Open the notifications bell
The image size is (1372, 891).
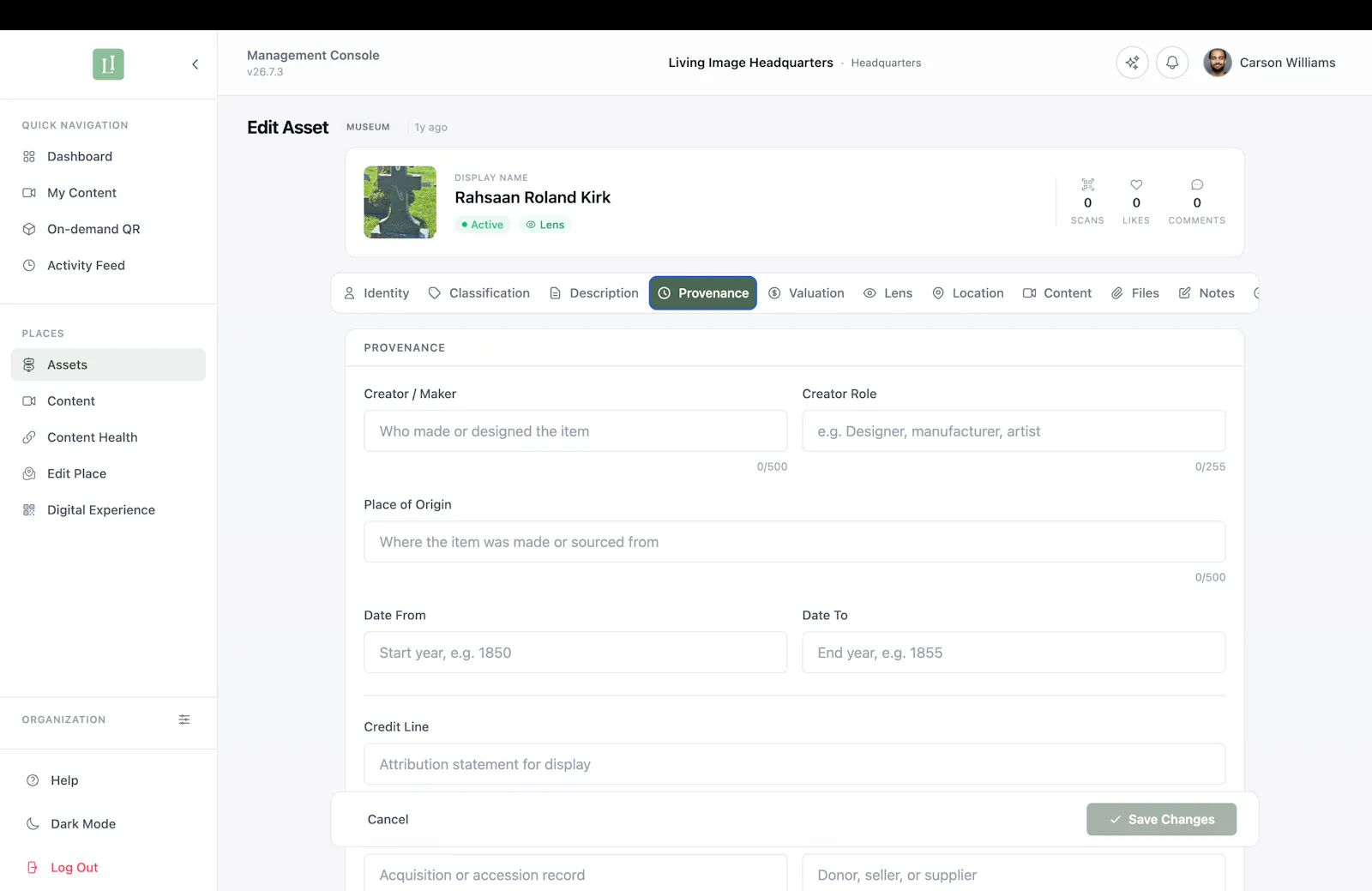point(1172,63)
